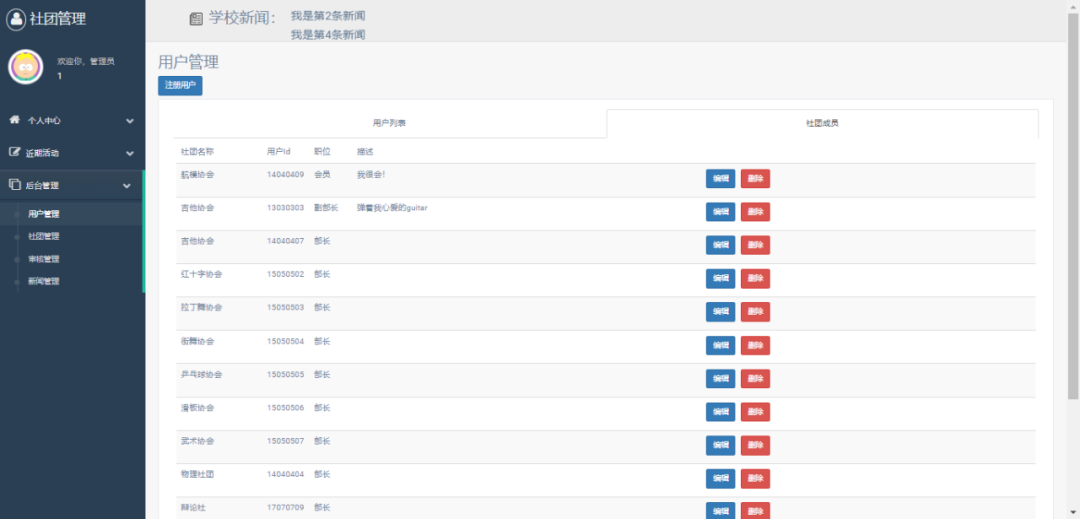Switch to the 用户列表 tab
1080x519 pixels.
pos(390,123)
